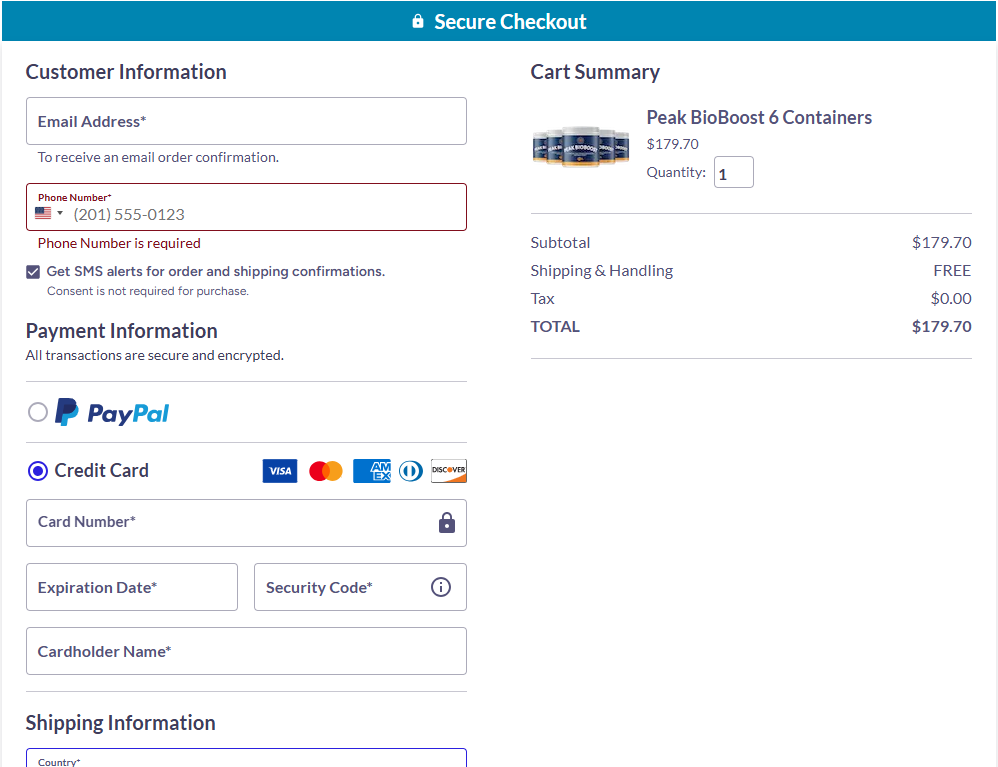Viewport: 998px width, 767px height.
Task: Focus the Phone Number input
Action: [x=265, y=214]
